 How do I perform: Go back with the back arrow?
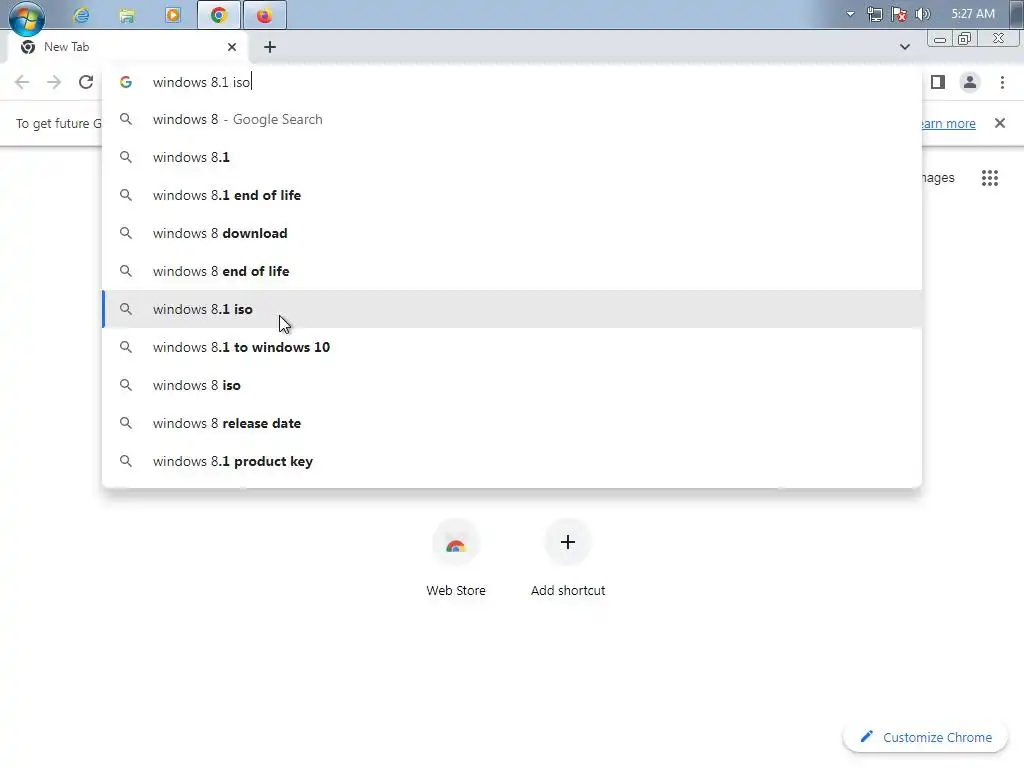click(x=22, y=82)
